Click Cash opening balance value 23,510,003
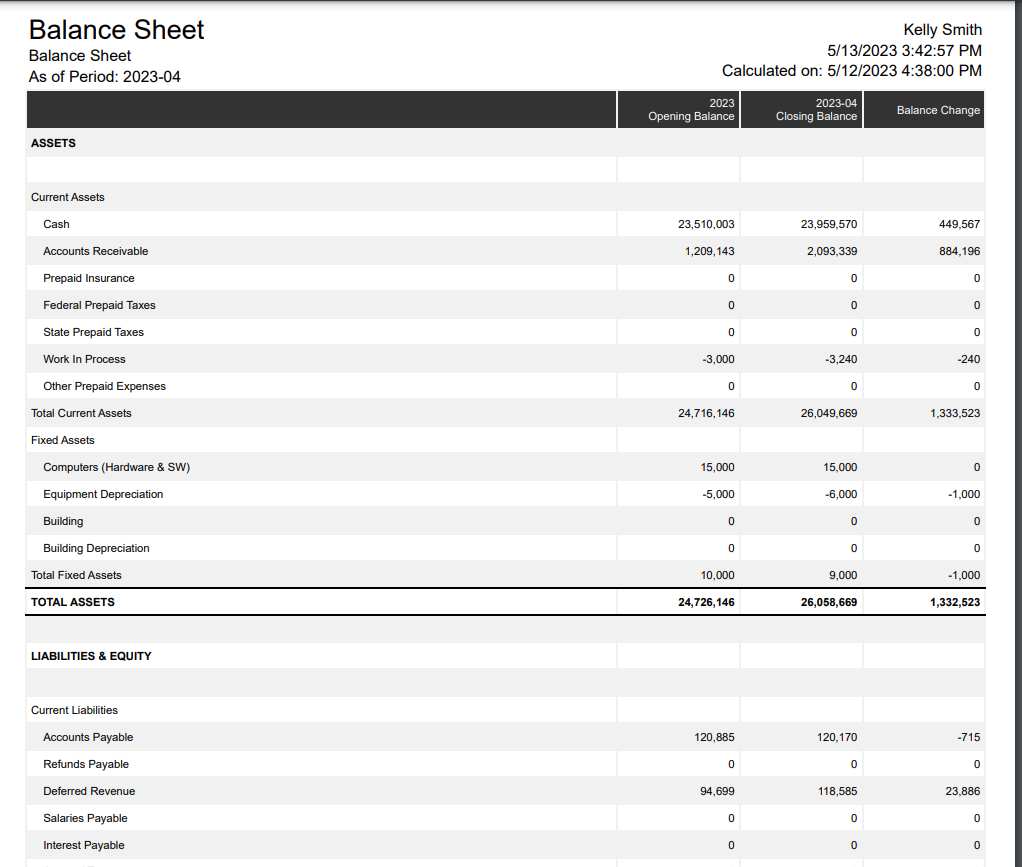The image size is (1022, 867). click(706, 224)
